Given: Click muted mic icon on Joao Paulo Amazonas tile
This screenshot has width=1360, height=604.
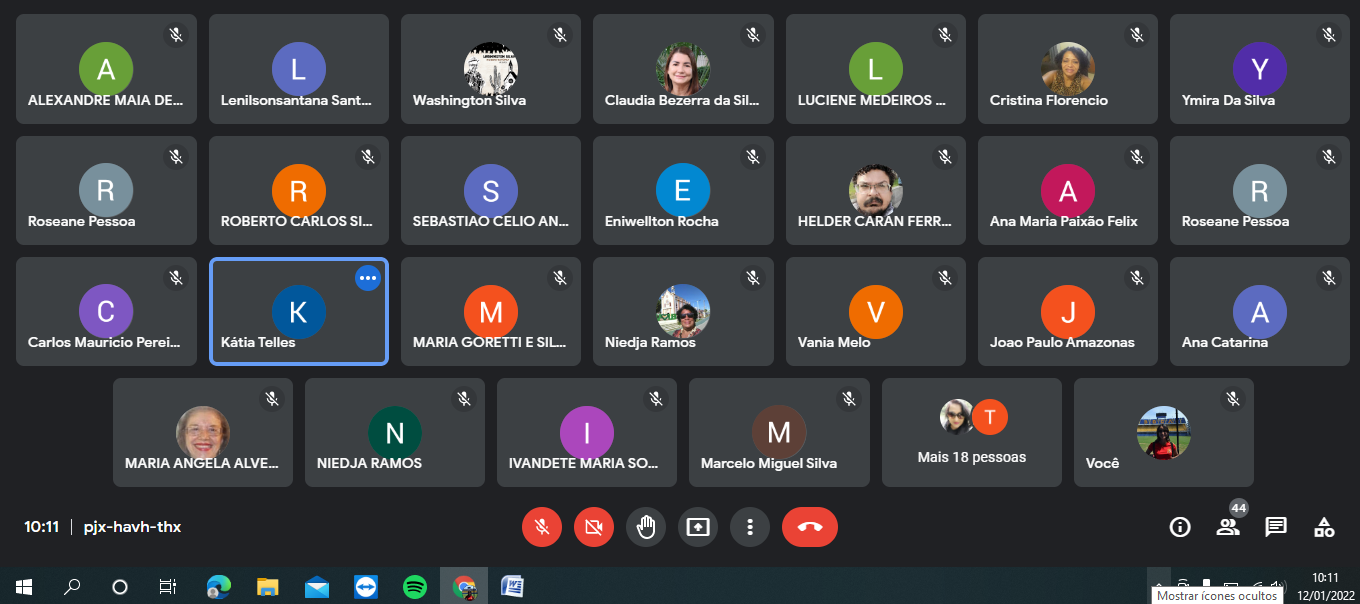Looking at the screenshot, I should pyautogui.click(x=1137, y=278).
